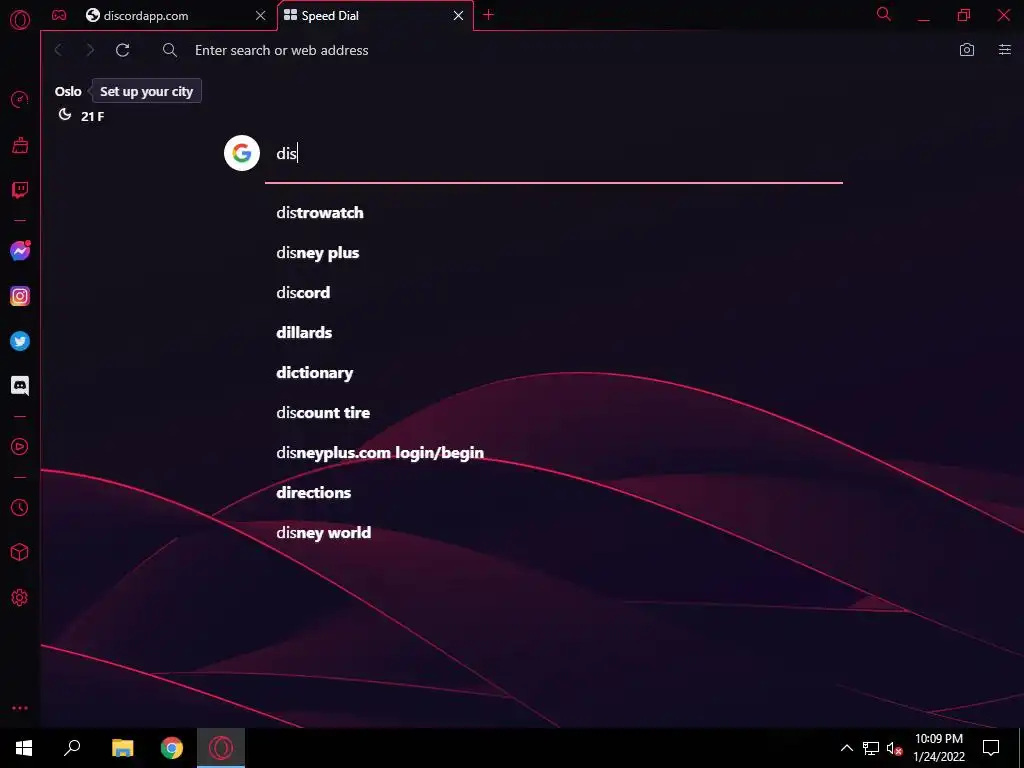Take a snapshot with camera icon
Viewport: 1024px width, 768px height.
click(967, 50)
